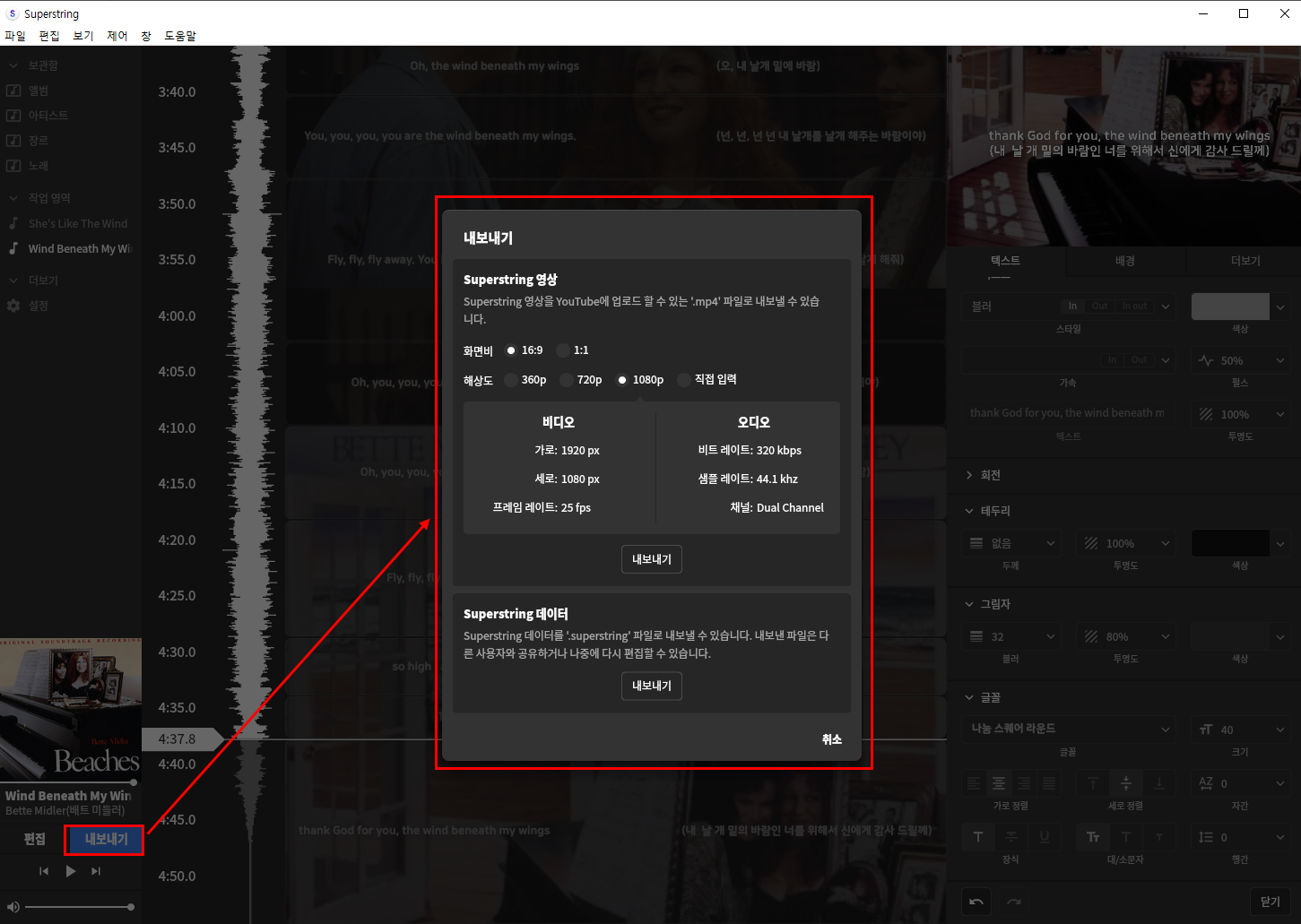
Task: Switch to the 더보기 tab in properties
Action: 1245,261
